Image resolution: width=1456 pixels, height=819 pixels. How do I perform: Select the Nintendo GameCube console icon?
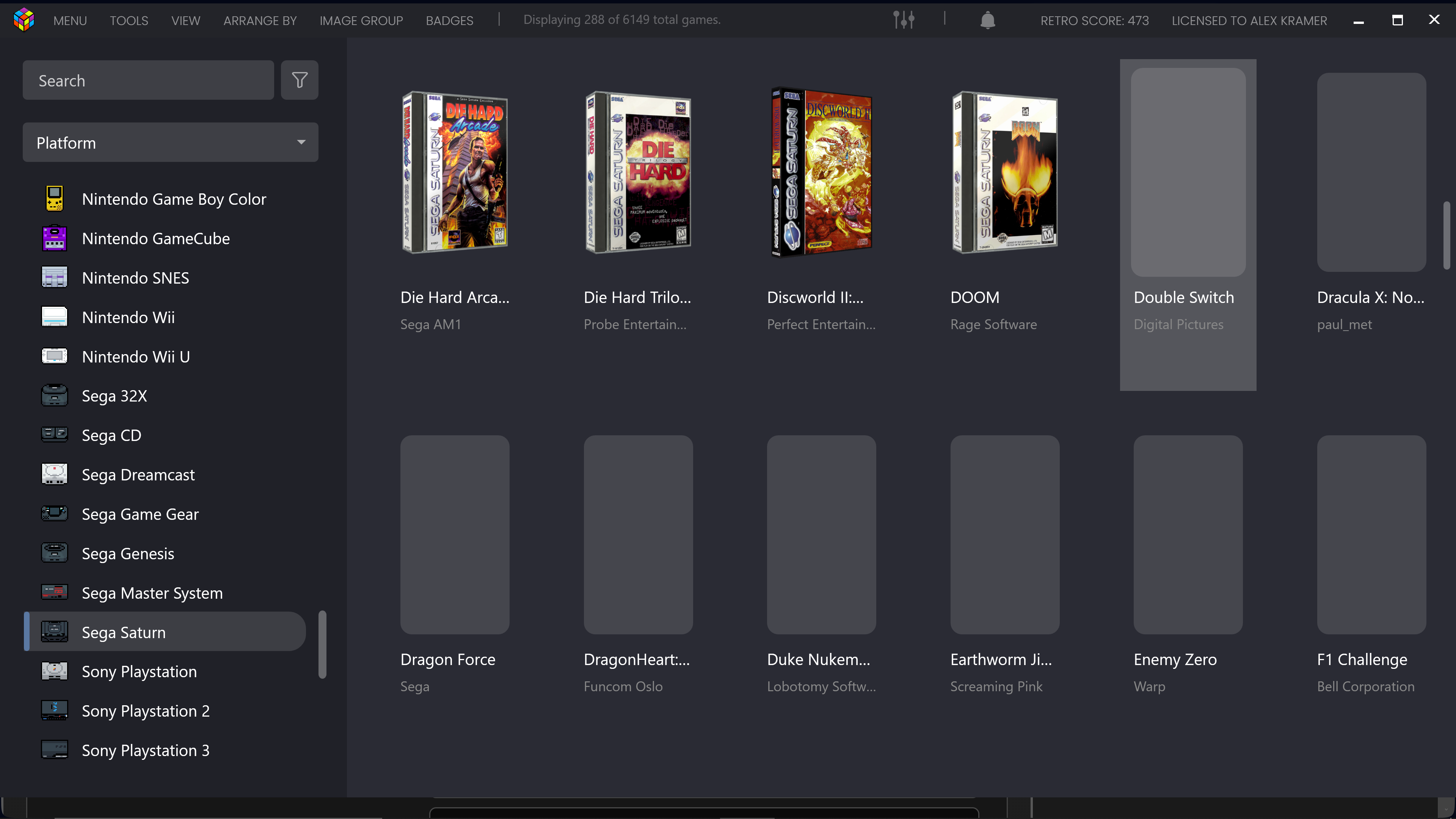click(55, 238)
